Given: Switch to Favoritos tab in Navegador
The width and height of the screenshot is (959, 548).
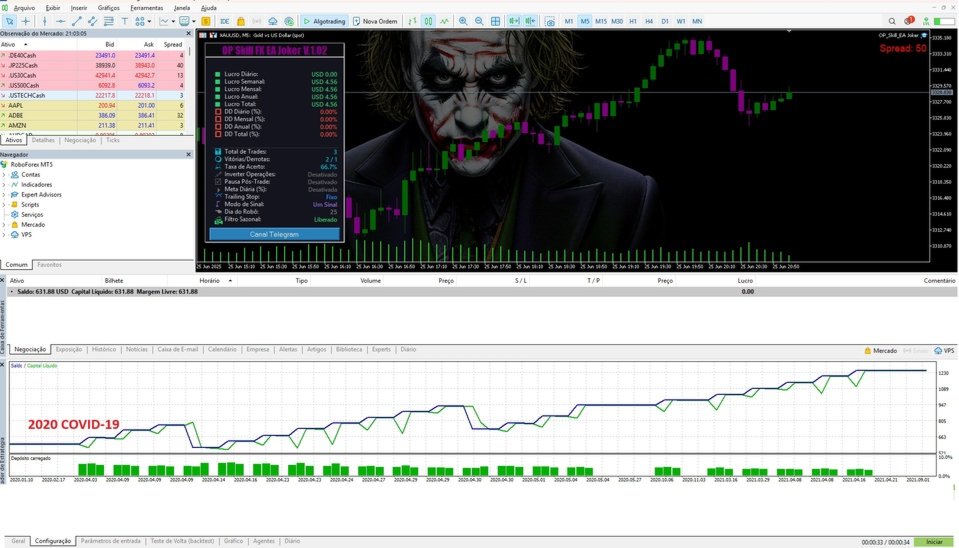Looking at the screenshot, I should coord(49,265).
